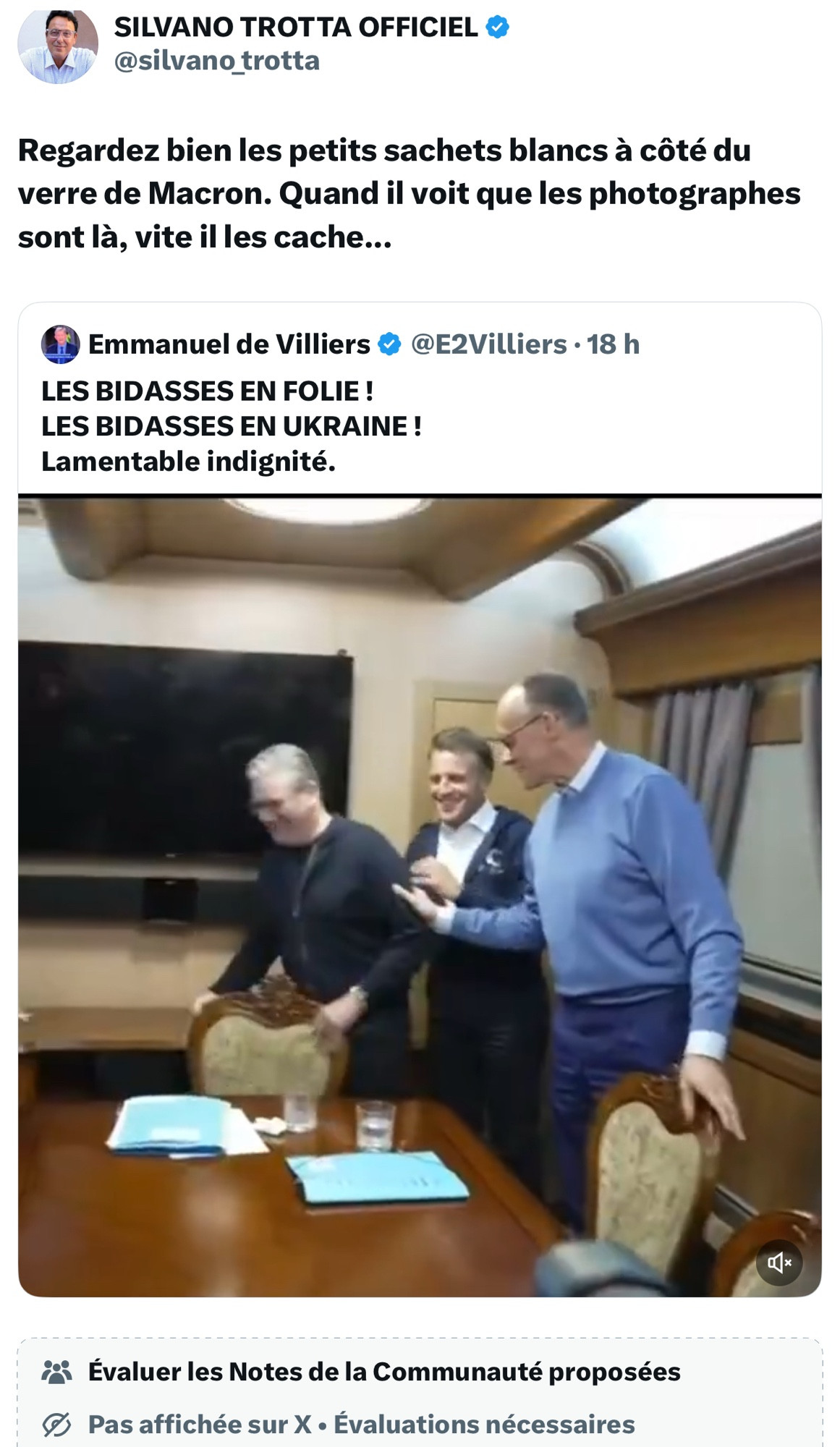Click the crossed-out eye icon
Image resolution: width=840 pixels, height=1447 pixels.
coord(56,1425)
